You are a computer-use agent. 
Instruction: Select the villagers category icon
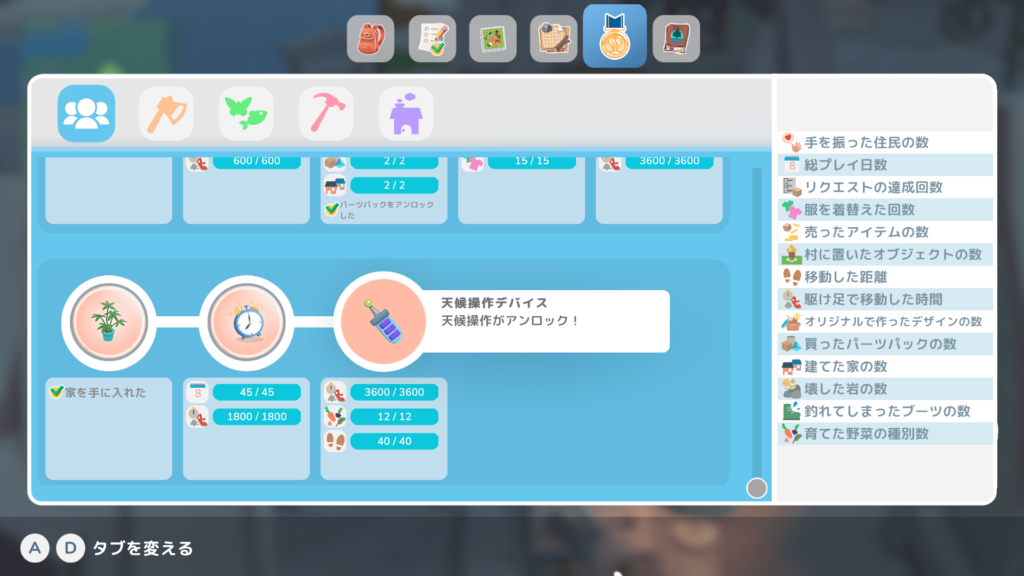86,114
